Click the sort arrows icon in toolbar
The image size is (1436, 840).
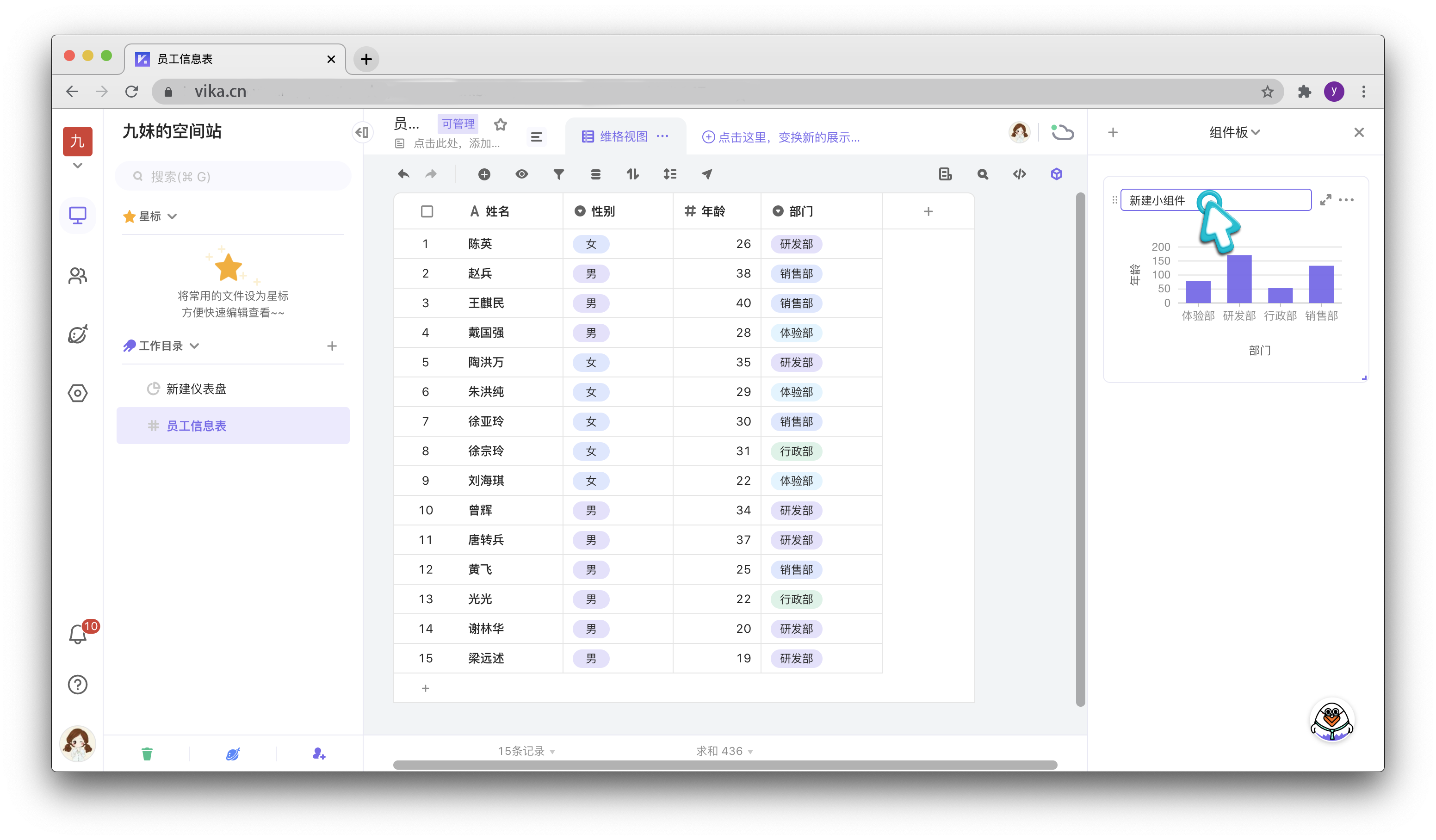pyautogui.click(x=632, y=174)
